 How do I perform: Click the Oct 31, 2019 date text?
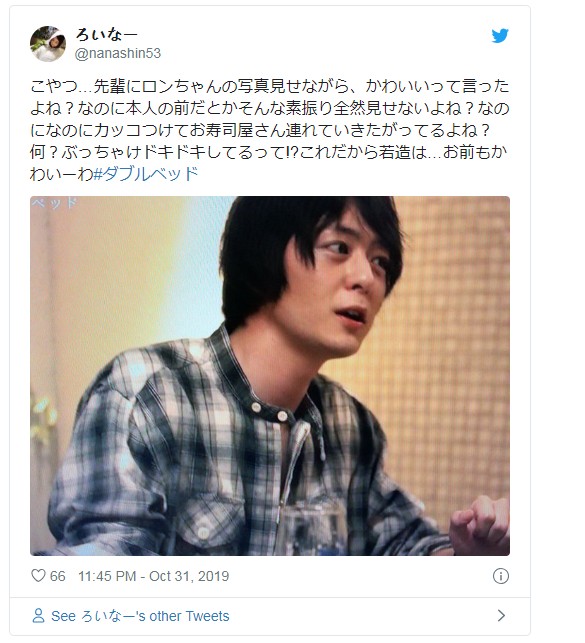[189, 576]
